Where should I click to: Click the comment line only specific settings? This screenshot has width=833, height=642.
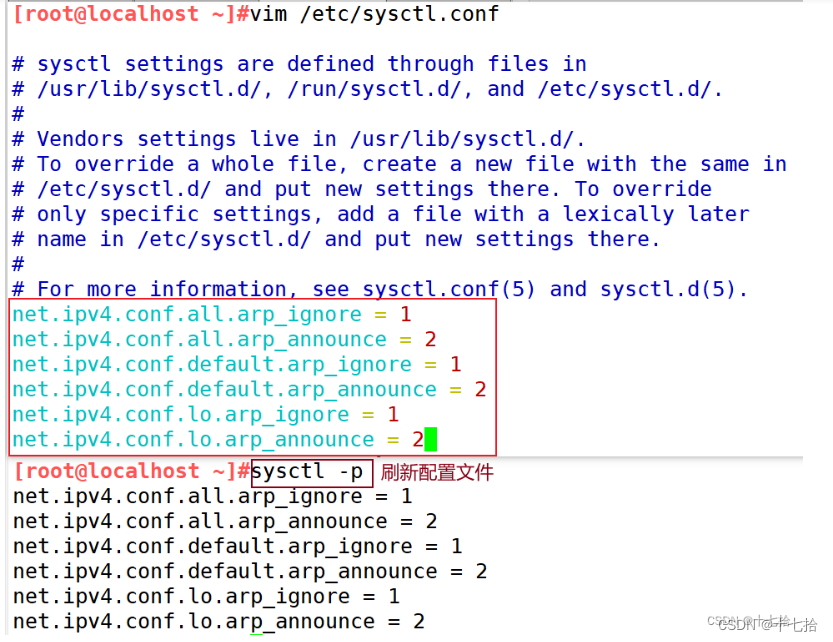(x=380, y=215)
